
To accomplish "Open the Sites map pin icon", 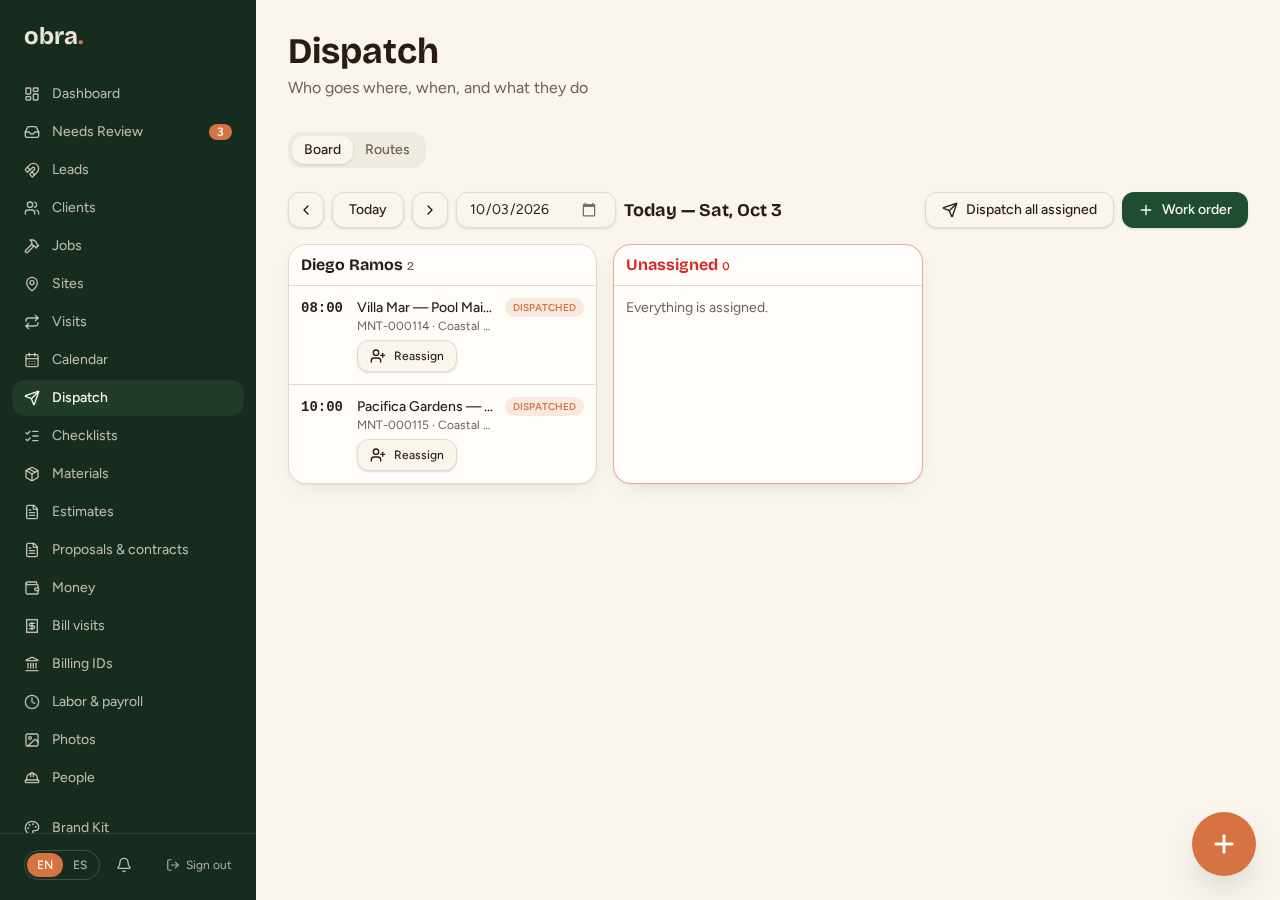I will coord(32,284).
